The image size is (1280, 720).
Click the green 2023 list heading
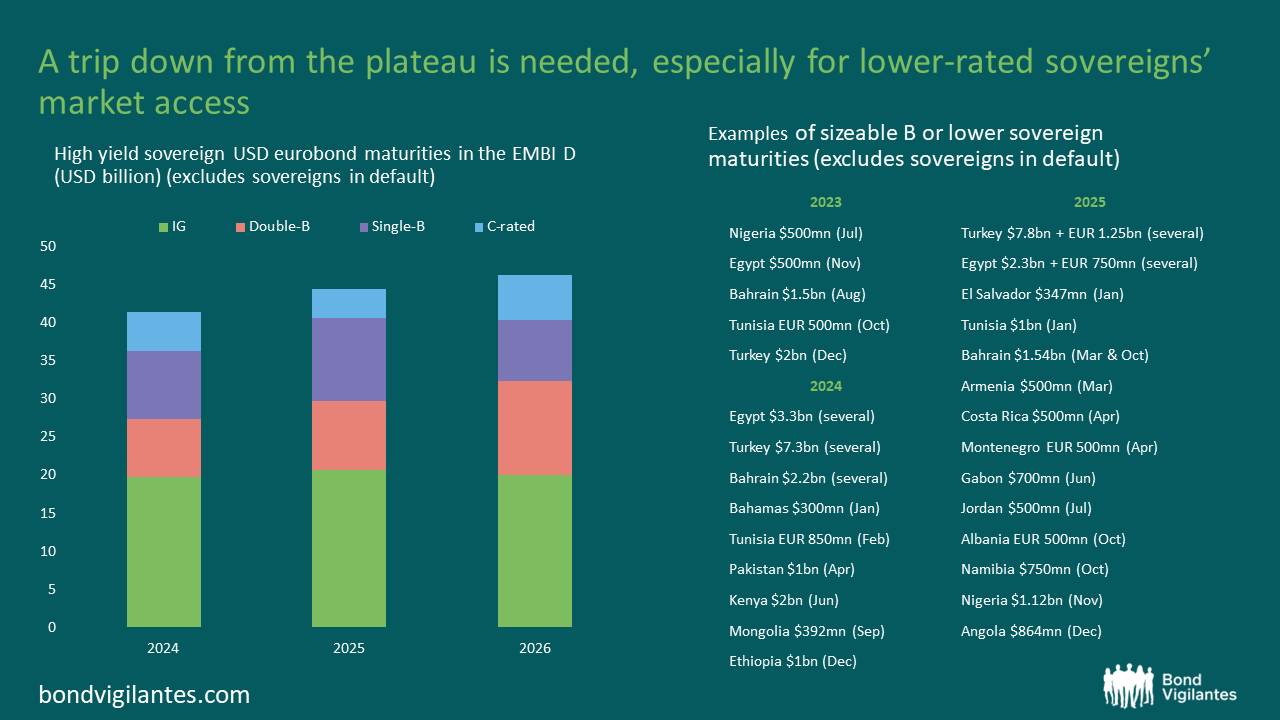[826, 202]
